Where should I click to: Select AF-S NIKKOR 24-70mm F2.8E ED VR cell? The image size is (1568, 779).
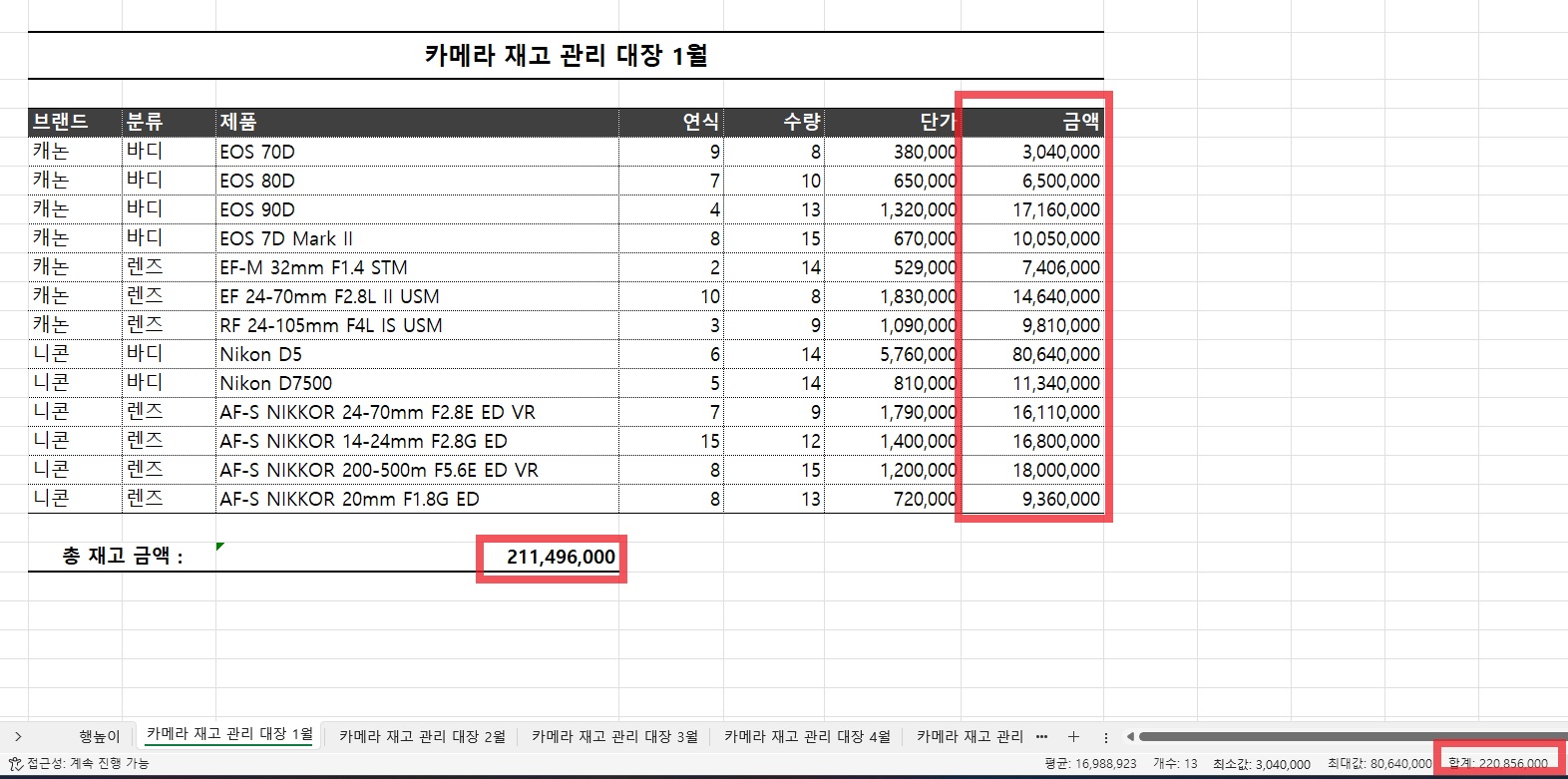(417, 412)
